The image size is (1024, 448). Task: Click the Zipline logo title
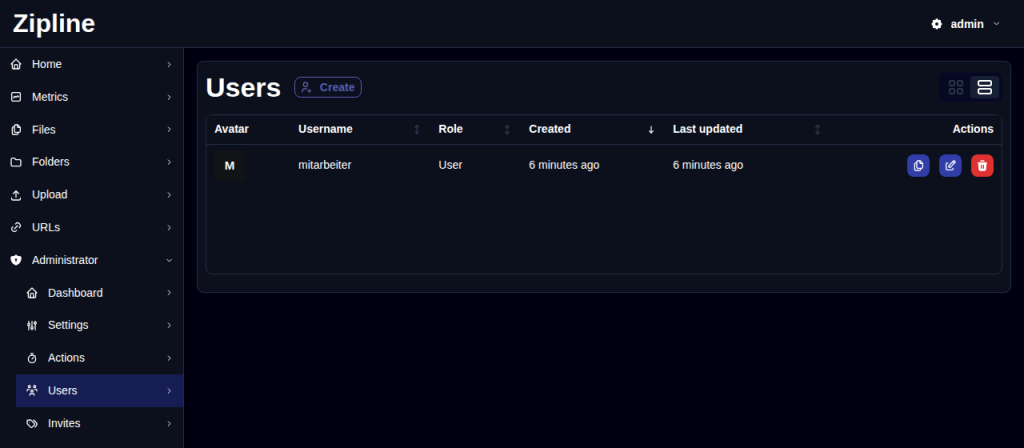pos(54,24)
